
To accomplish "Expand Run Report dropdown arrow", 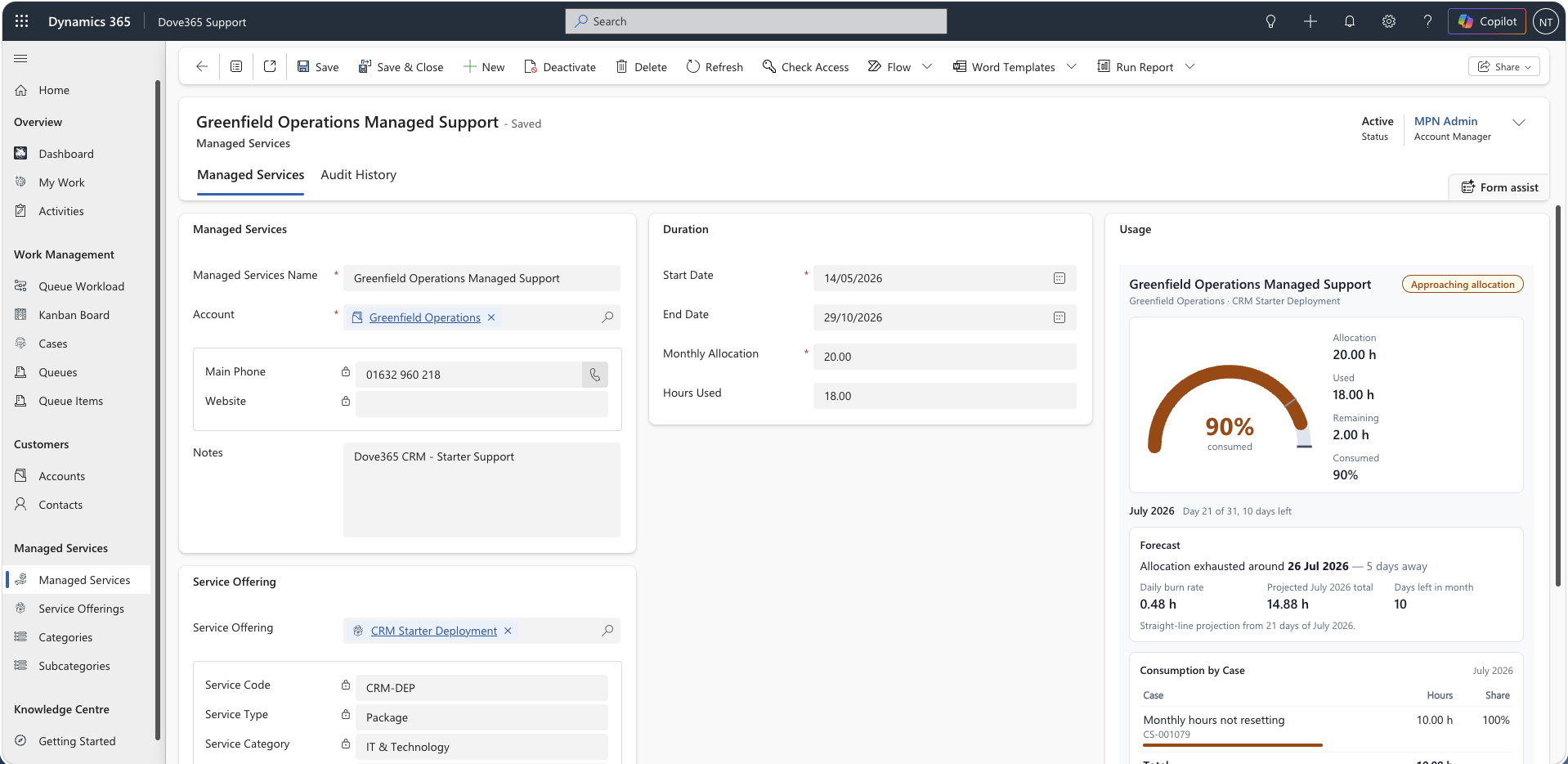I will (x=1190, y=66).
